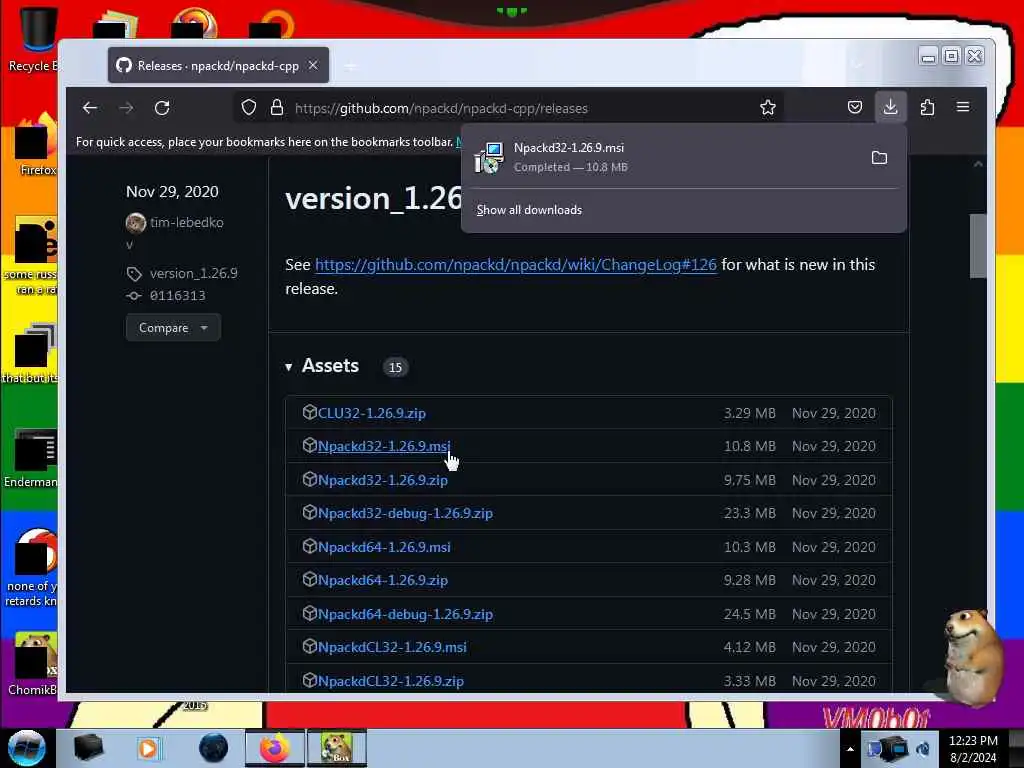The height and width of the screenshot is (768, 1024).
Task: Download Npackd64-1.26.9.msi
Action: point(384,547)
